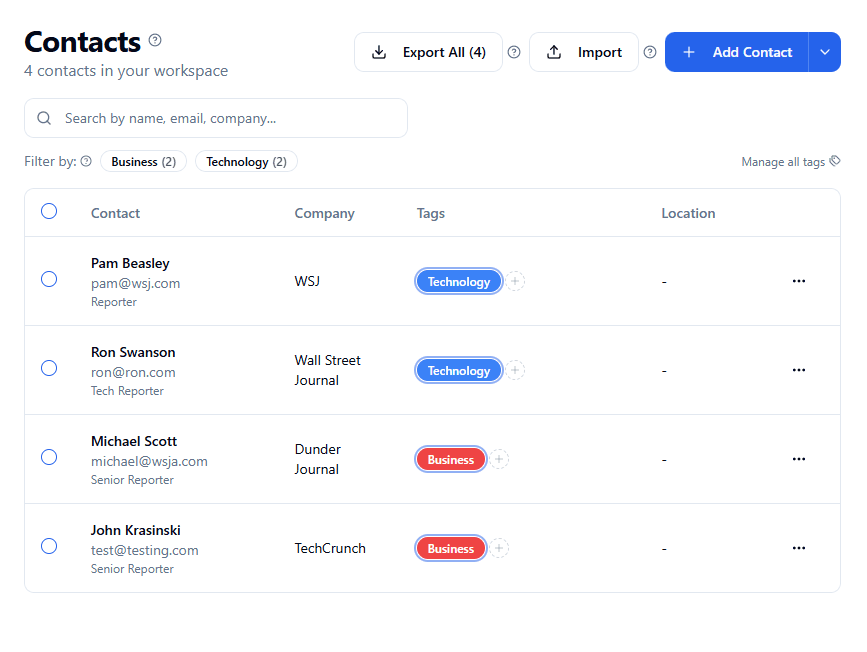This screenshot has width=867, height=652.
Task: Click the help icon next to Import
Action: point(650,52)
